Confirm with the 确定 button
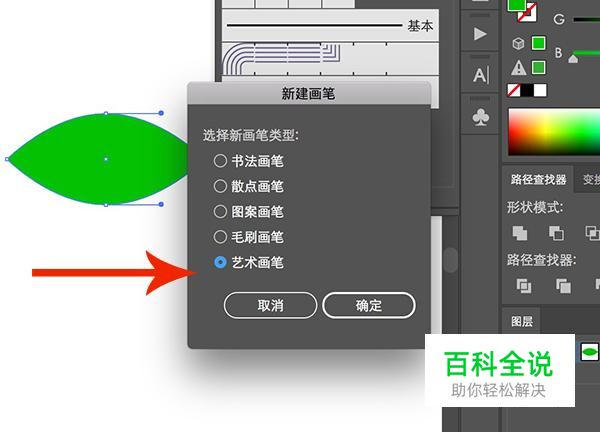This screenshot has height=432, width=600. [x=368, y=305]
